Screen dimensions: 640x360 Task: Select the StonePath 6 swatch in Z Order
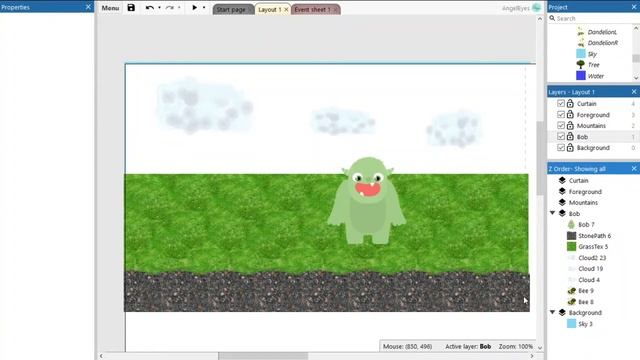click(x=571, y=236)
